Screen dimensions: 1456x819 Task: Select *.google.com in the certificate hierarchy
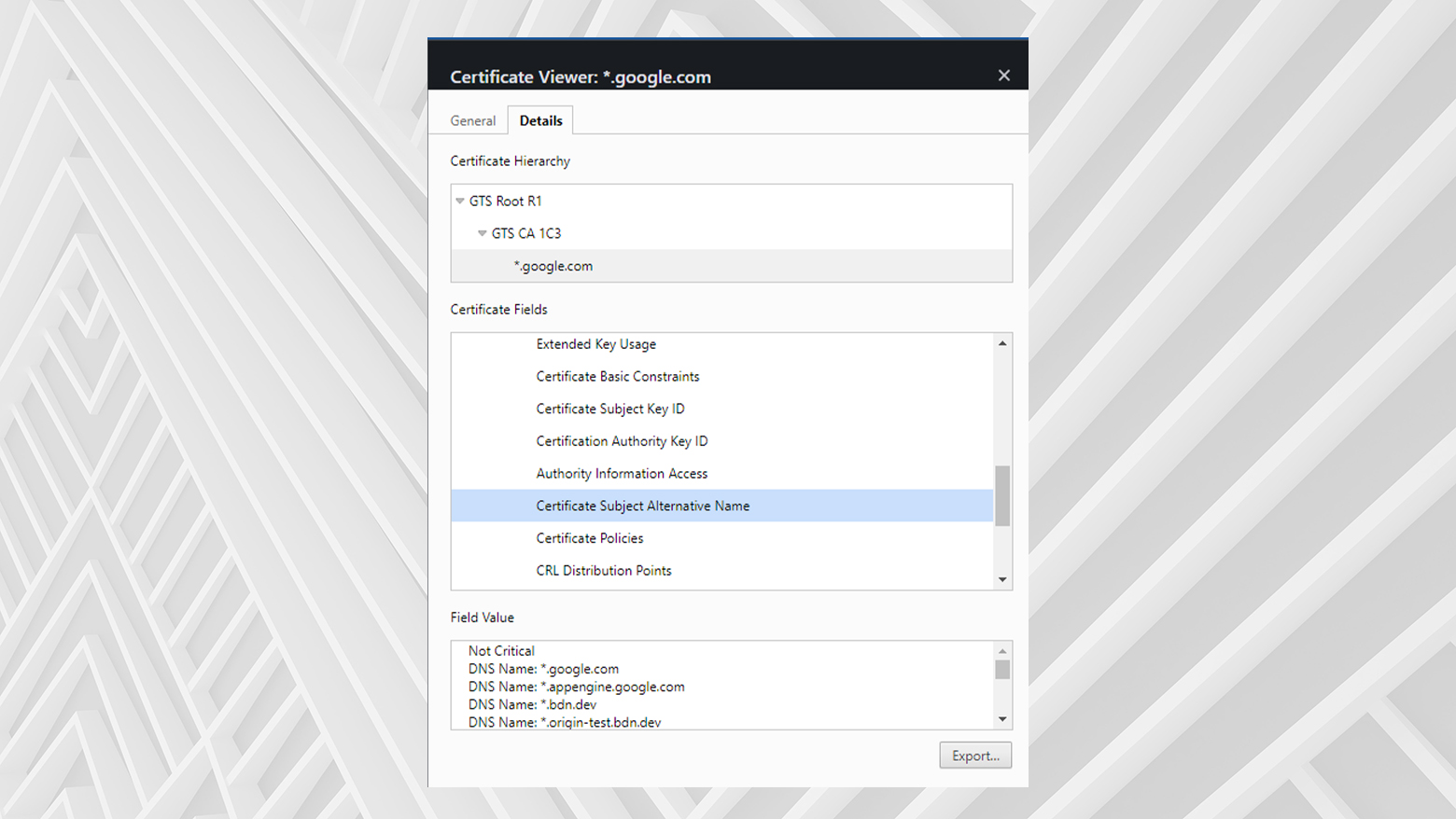point(553,266)
